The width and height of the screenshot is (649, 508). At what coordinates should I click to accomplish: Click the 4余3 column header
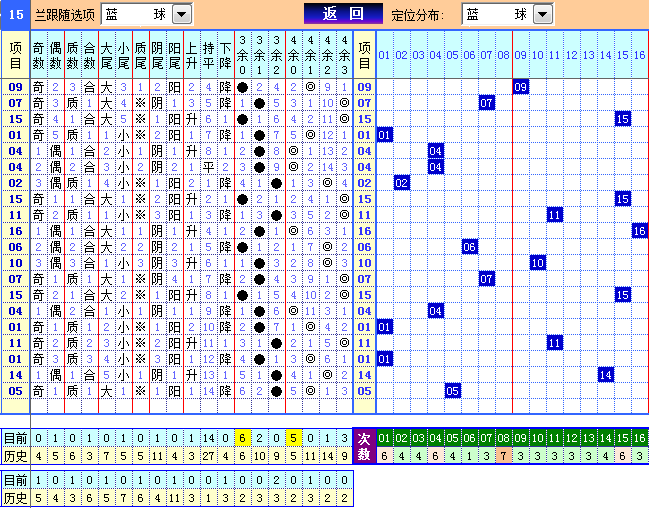click(x=344, y=55)
